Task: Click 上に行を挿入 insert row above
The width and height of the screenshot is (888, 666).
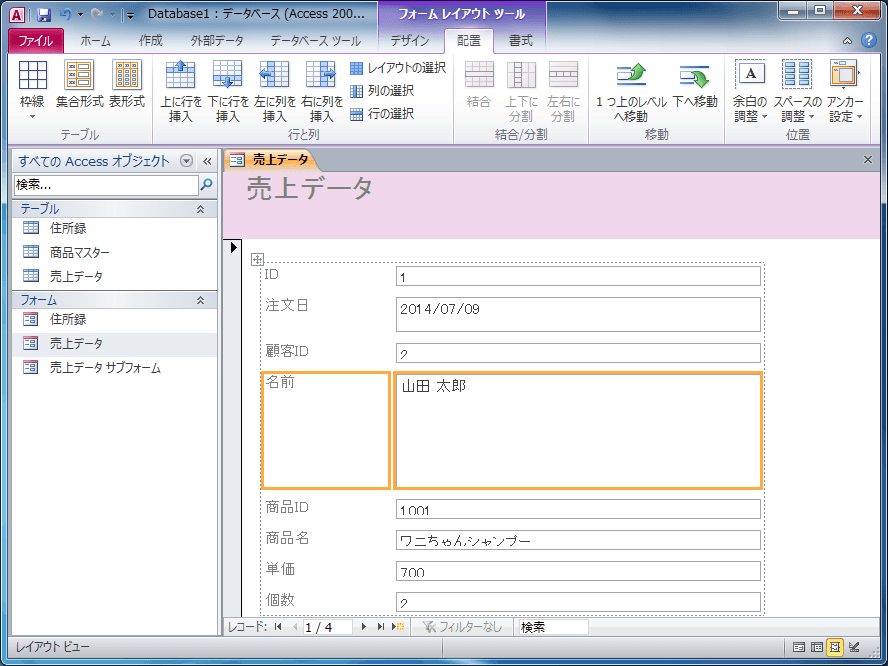Action: pyautogui.click(x=181, y=91)
